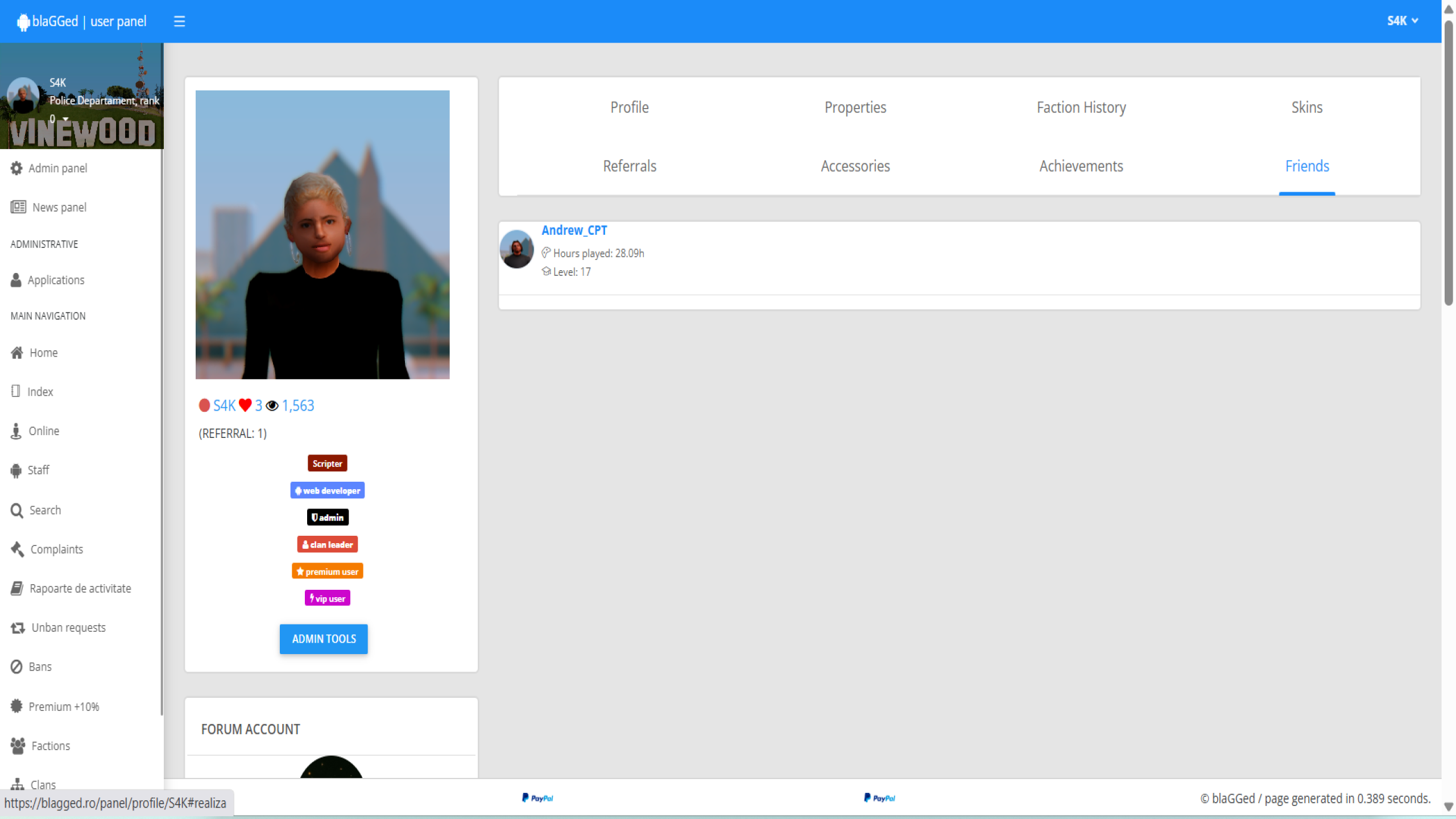Toggle sidebar with the hamburger menu icon
The width and height of the screenshot is (1456, 819).
point(179,22)
